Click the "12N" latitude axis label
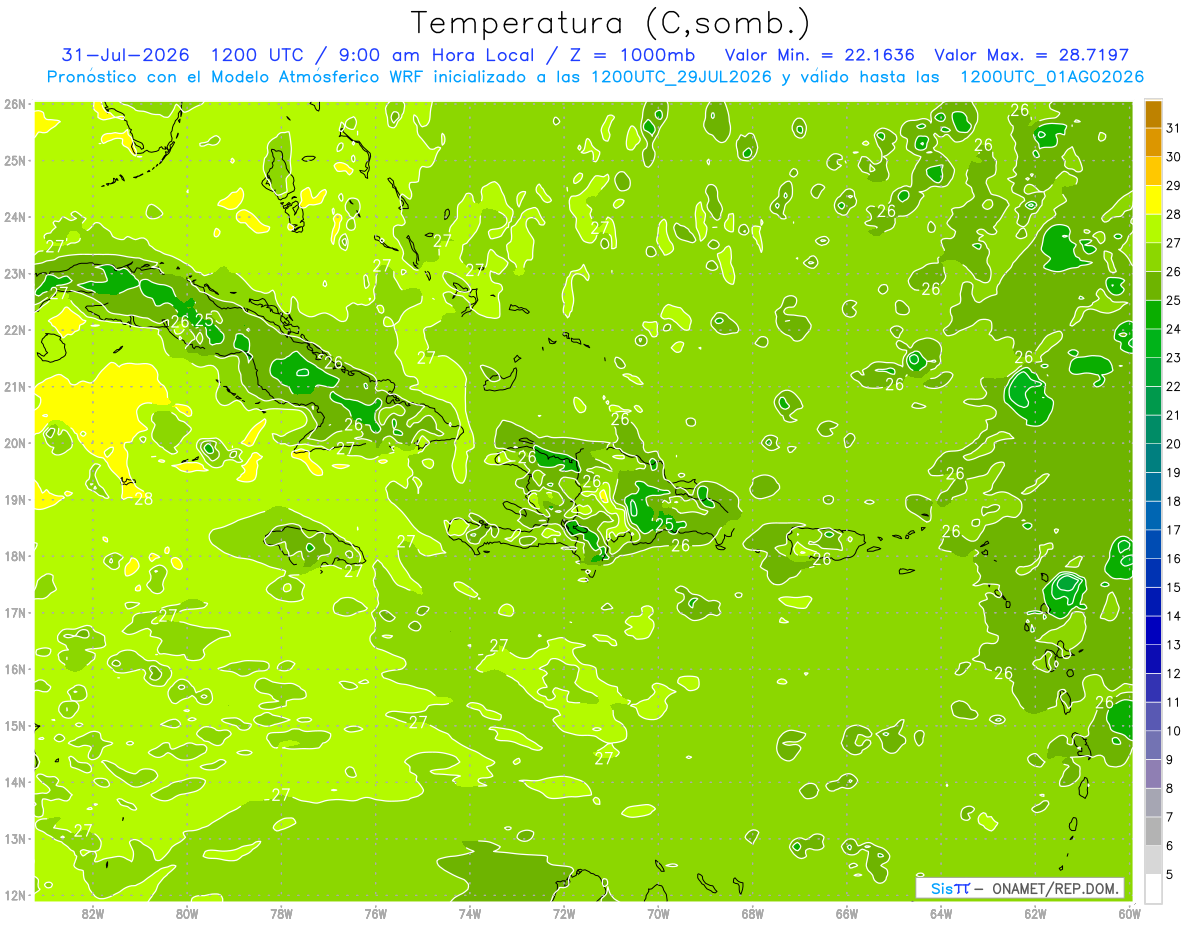The height and width of the screenshot is (927, 1200). 15,895
